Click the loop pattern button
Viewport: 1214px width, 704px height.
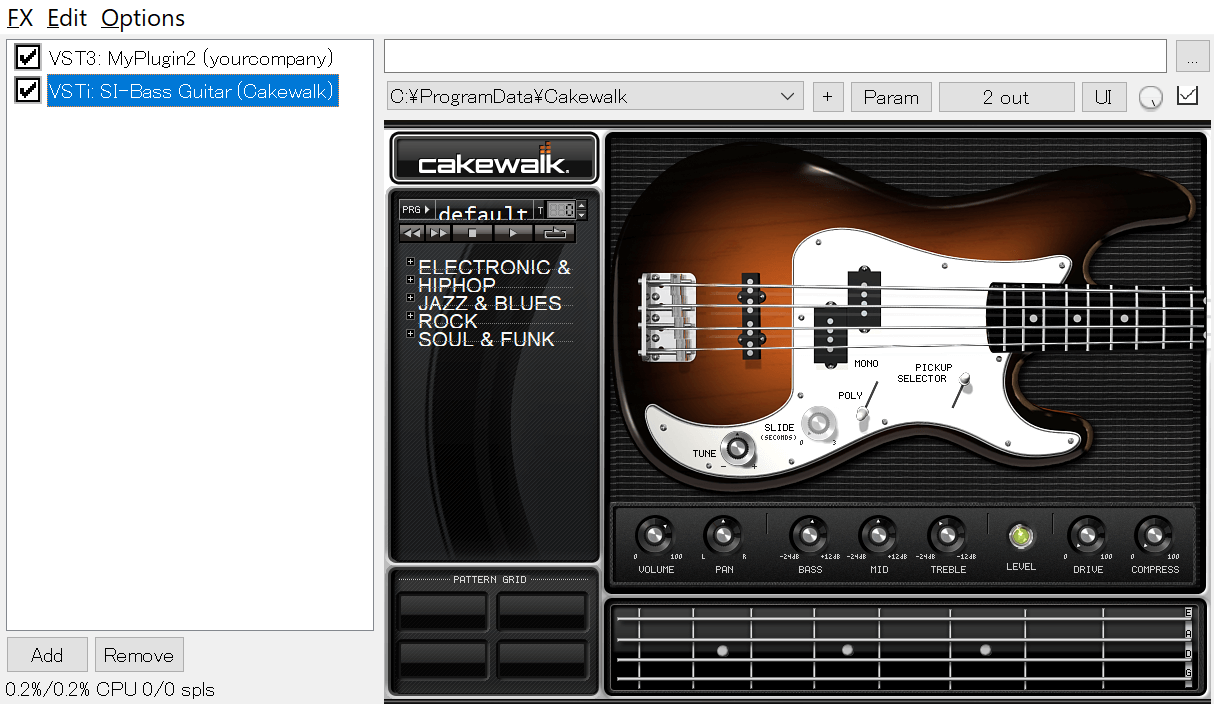555,233
